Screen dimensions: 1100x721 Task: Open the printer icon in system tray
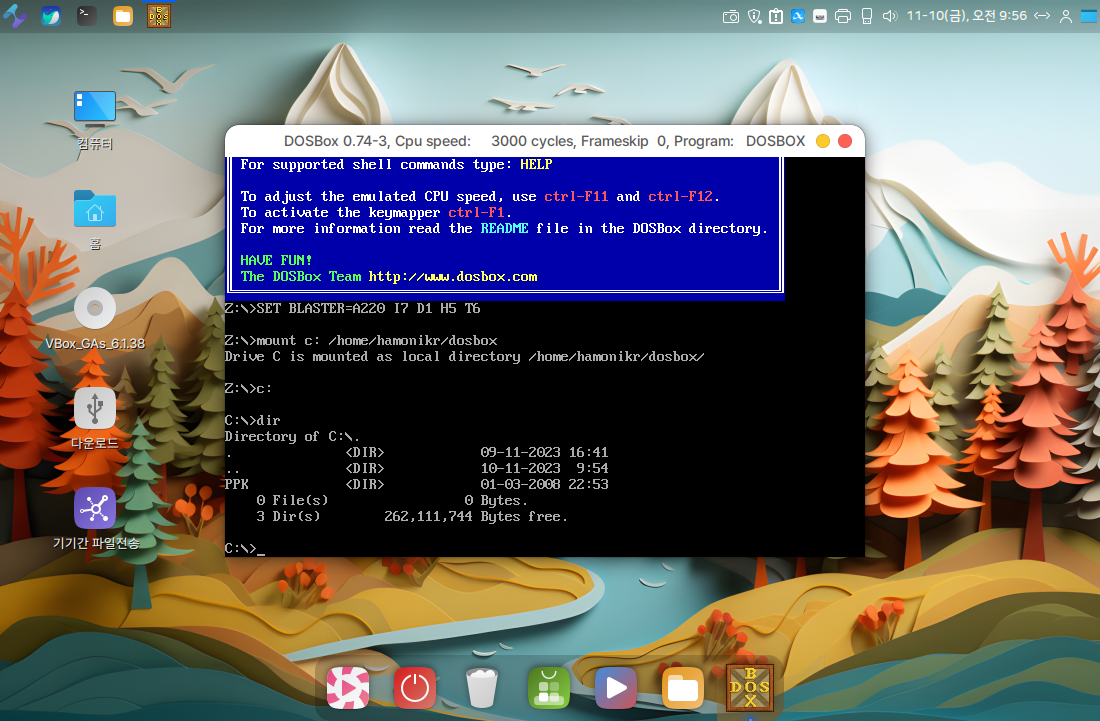point(842,16)
